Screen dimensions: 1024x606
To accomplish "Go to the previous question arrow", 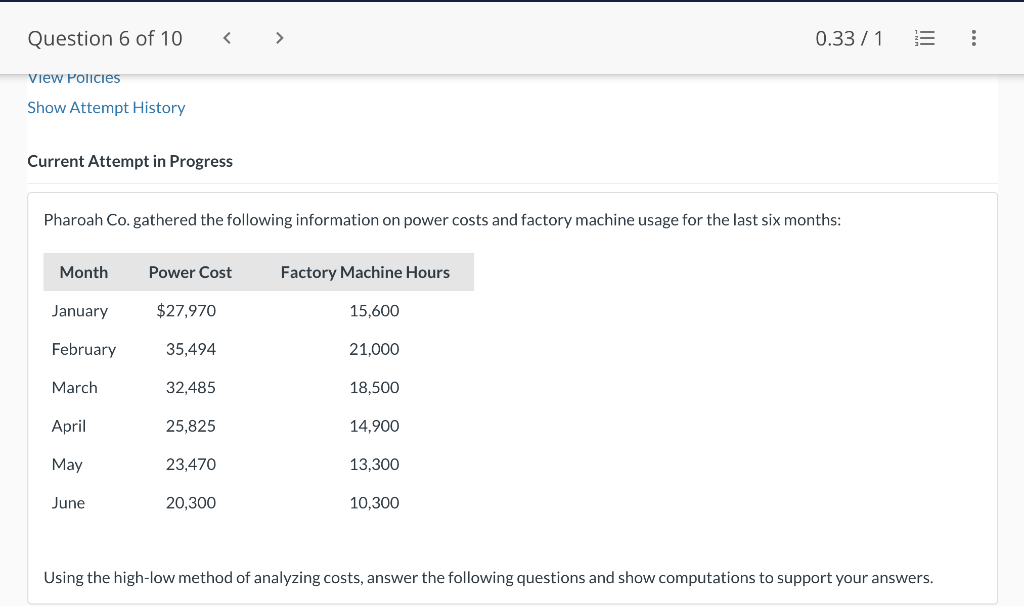I will [227, 38].
